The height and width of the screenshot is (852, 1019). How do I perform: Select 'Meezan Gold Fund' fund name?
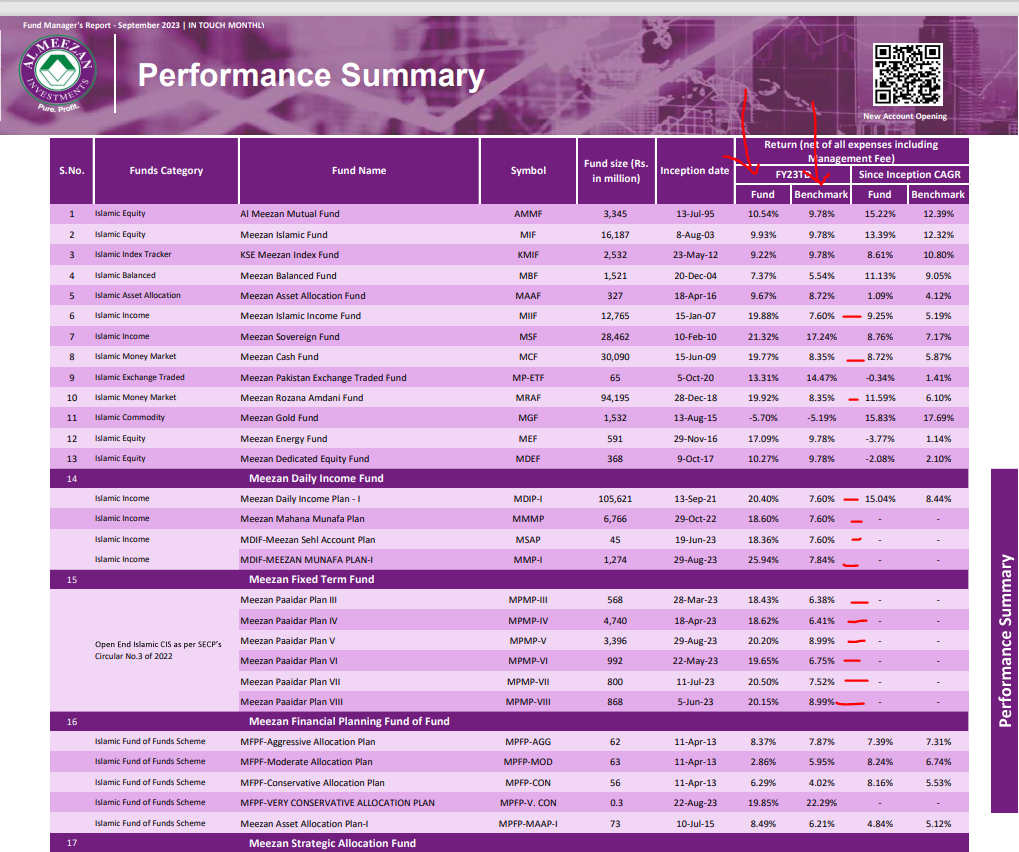point(279,418)
